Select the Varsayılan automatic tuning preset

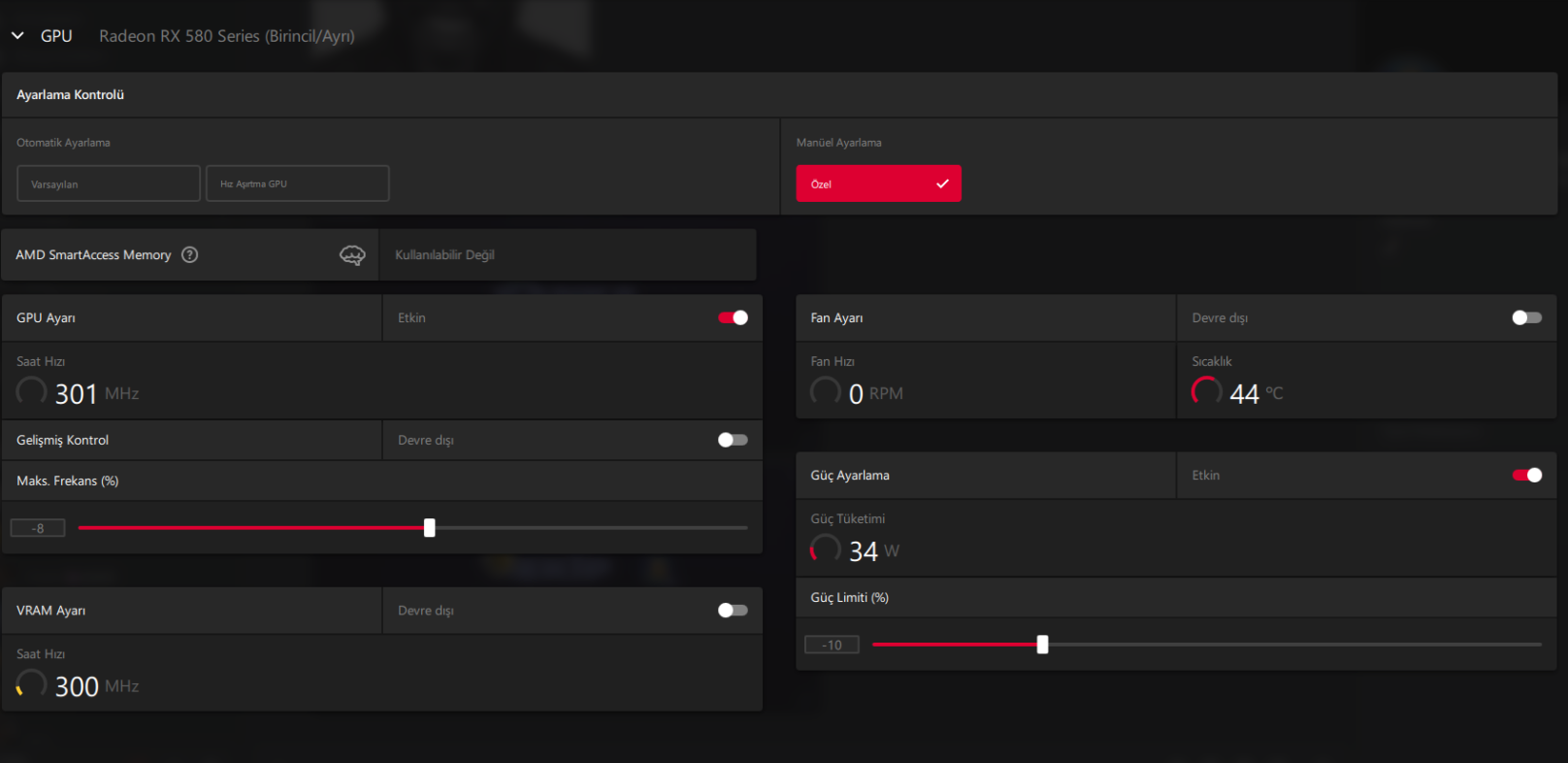coord(109,183)
